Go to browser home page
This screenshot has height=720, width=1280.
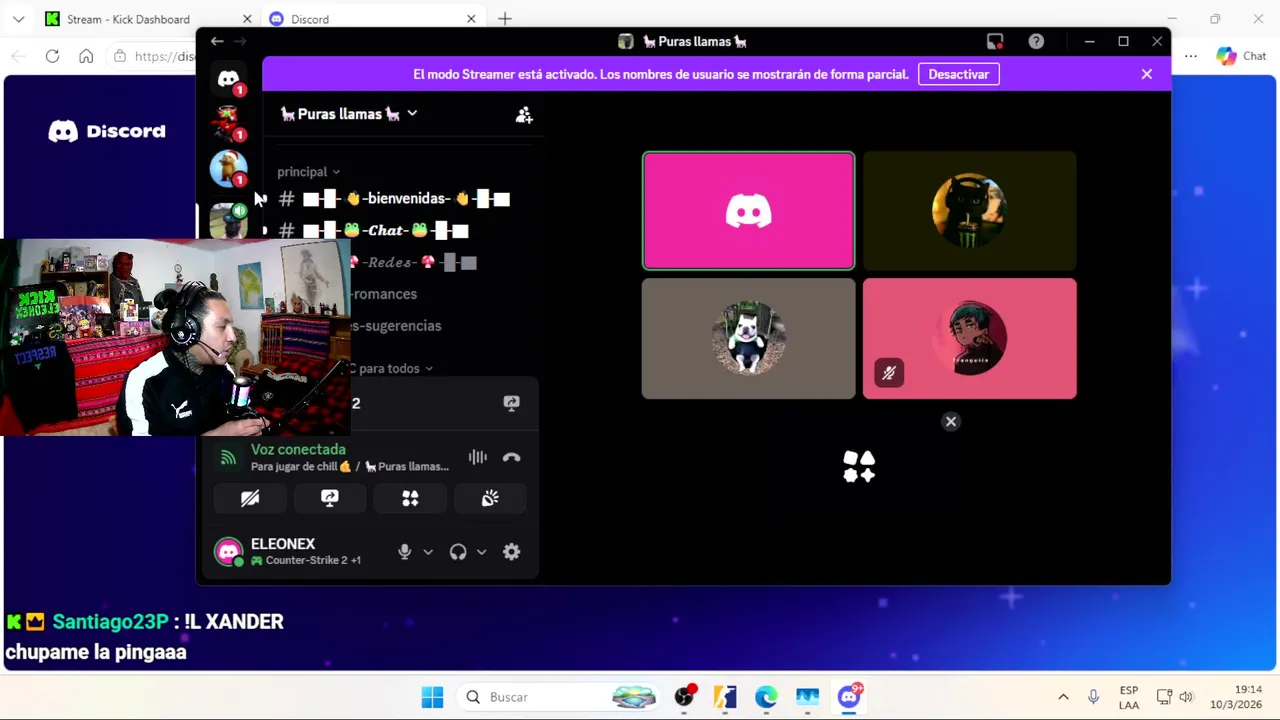click(86, 56)
